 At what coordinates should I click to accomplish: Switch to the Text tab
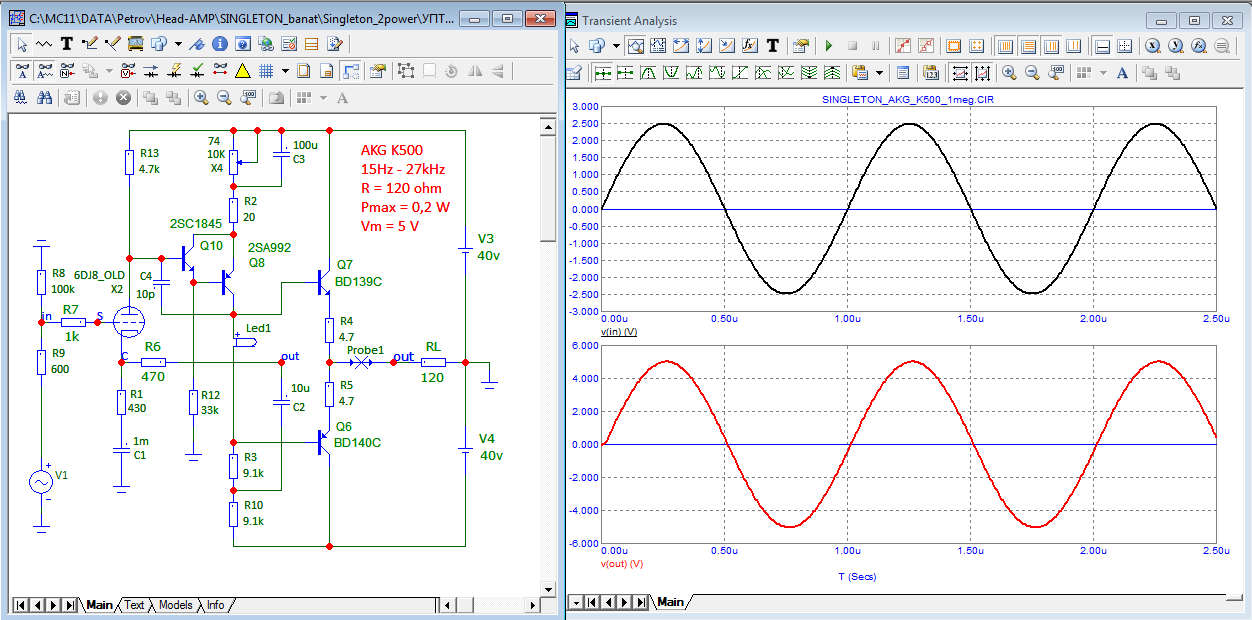134,605
